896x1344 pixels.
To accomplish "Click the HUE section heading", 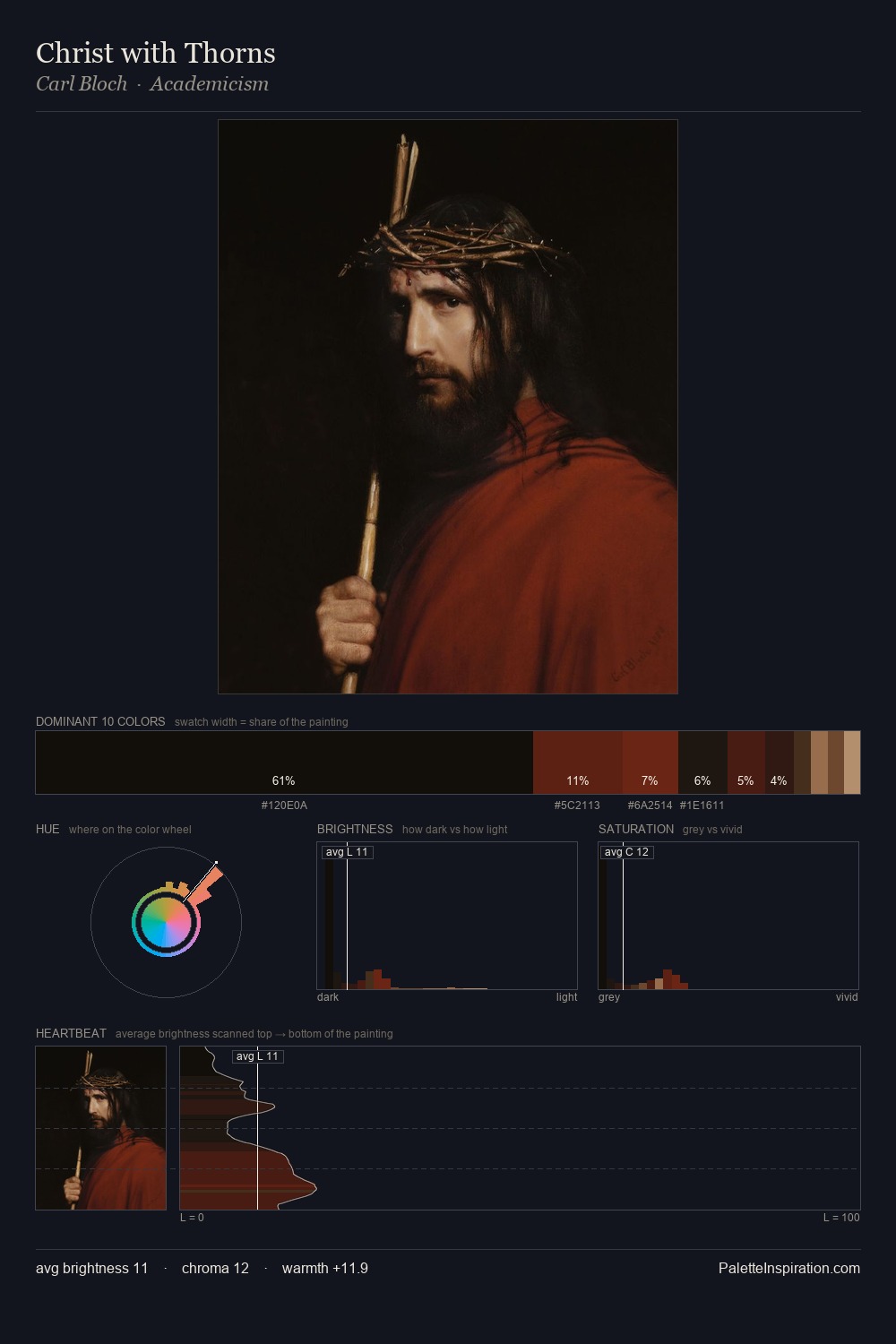I will (x=47, y=829).
